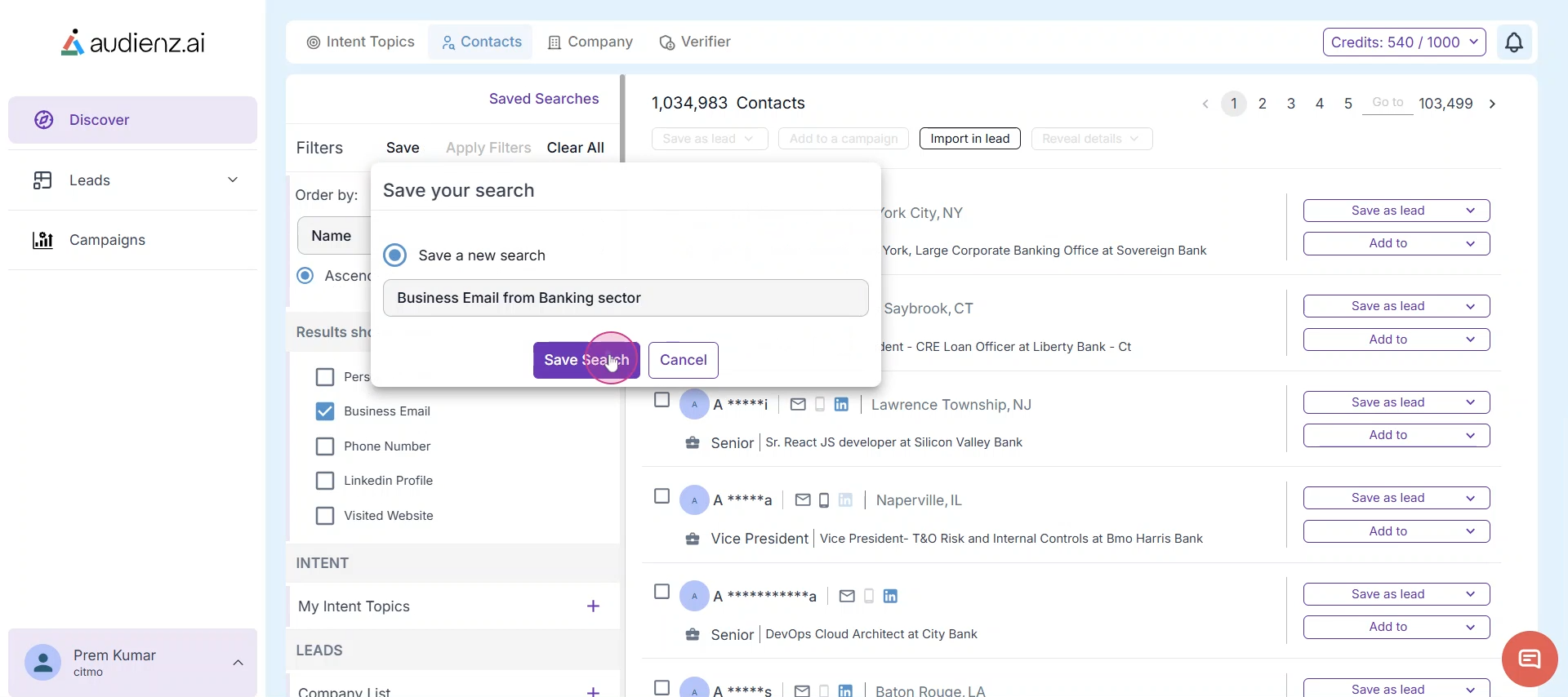Go to next page of contacts
Screen dimensions: 1568x697
pos(1492,104)
